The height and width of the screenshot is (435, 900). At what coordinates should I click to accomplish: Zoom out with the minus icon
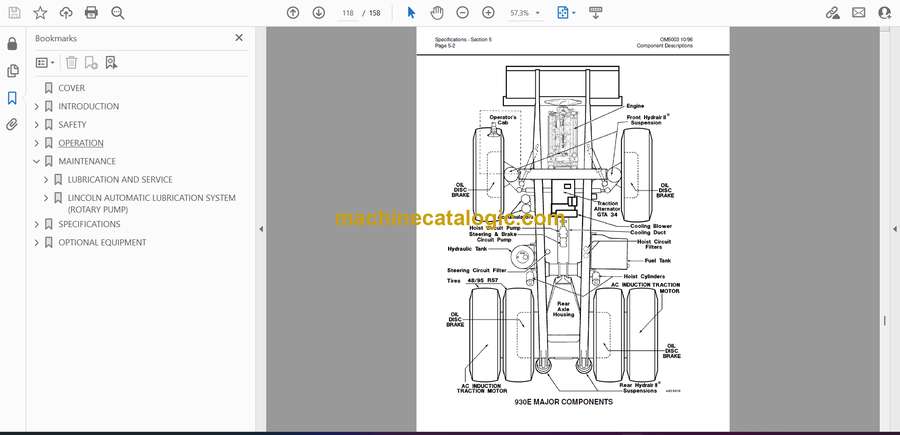(x=462, y=13)
